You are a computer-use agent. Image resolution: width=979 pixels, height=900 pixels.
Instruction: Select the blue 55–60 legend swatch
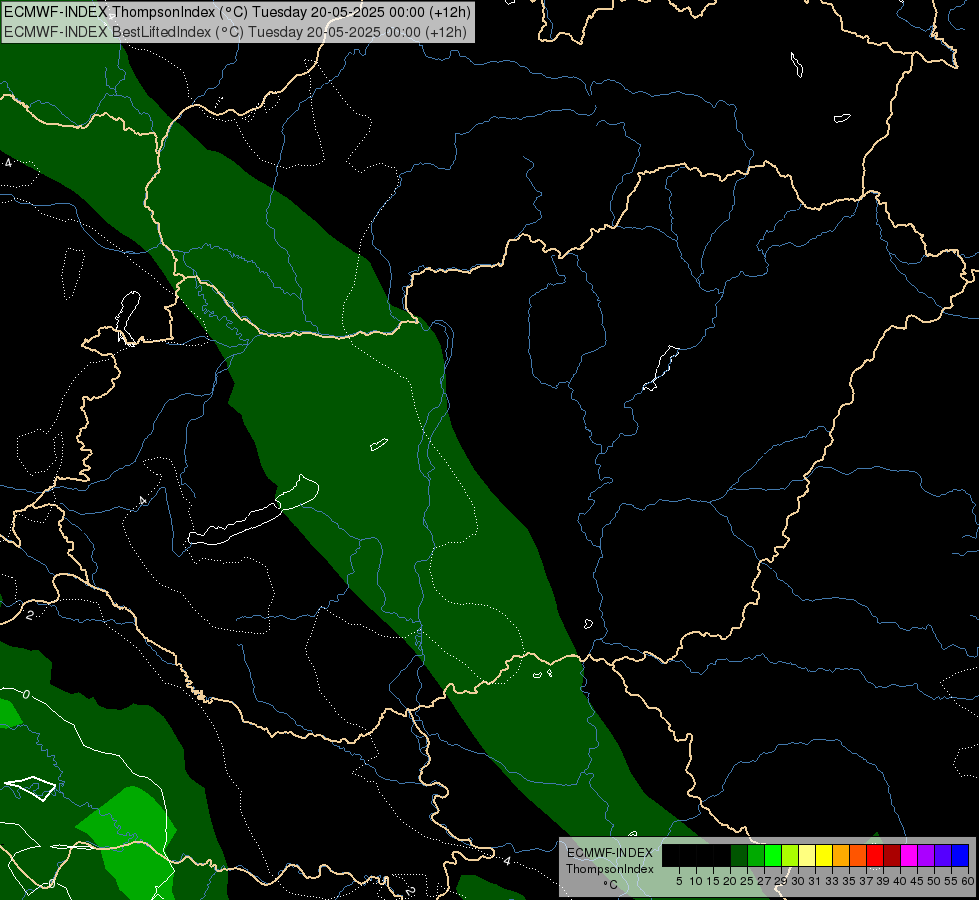tap(960, 855)
